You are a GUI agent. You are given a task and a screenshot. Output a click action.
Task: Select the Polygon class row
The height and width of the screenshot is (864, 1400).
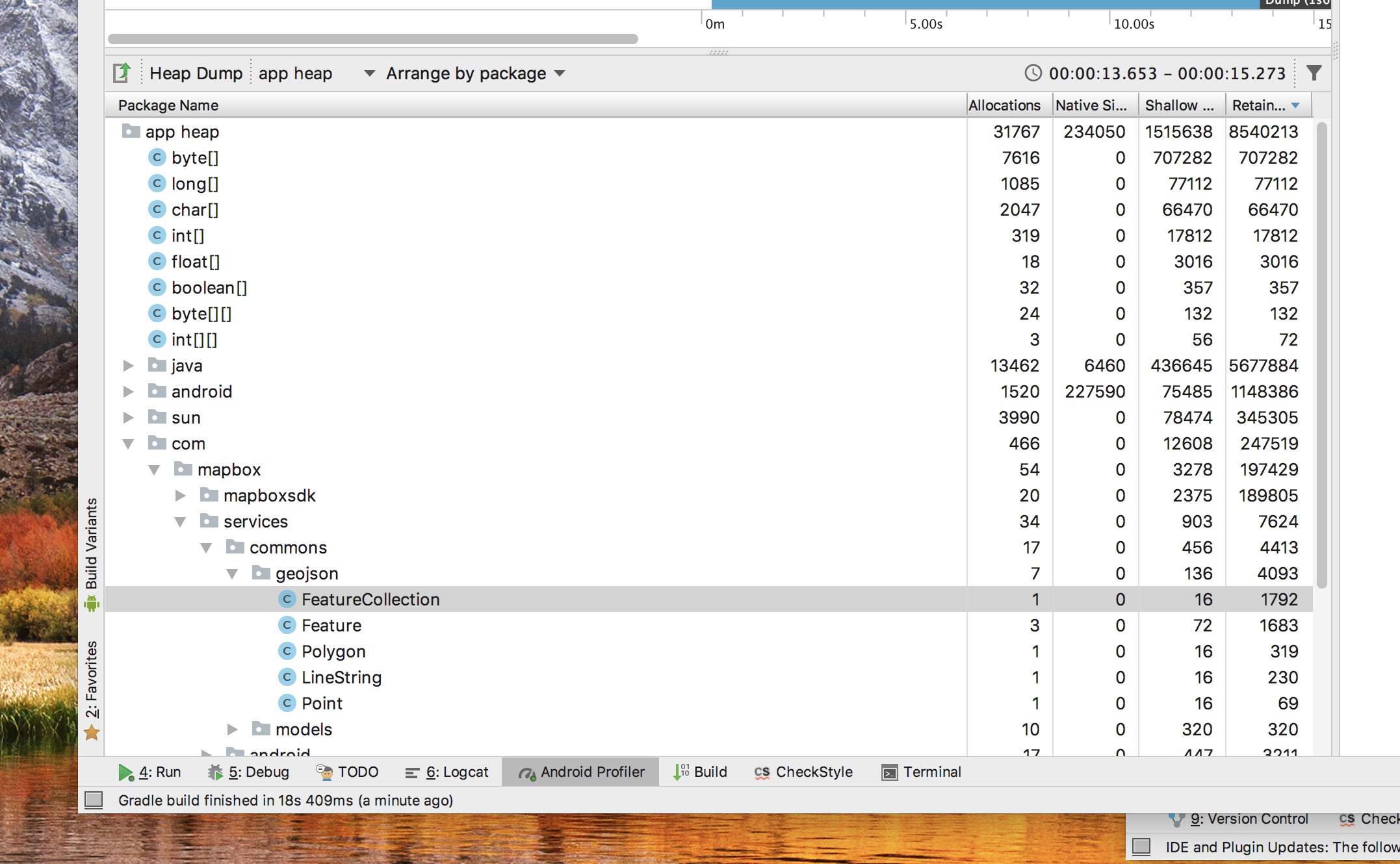coord(333,652)
